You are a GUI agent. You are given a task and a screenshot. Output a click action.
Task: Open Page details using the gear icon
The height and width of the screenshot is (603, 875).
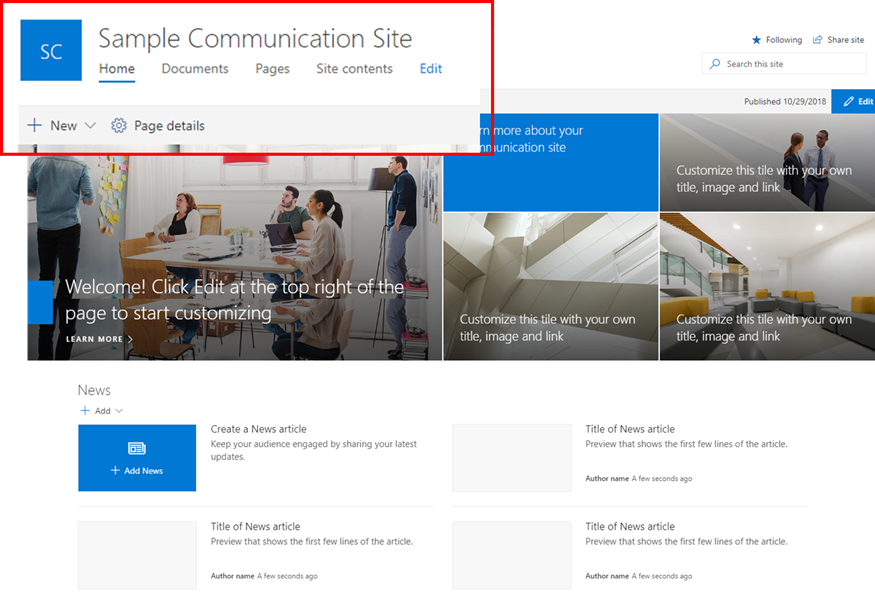tap(118, 125)
